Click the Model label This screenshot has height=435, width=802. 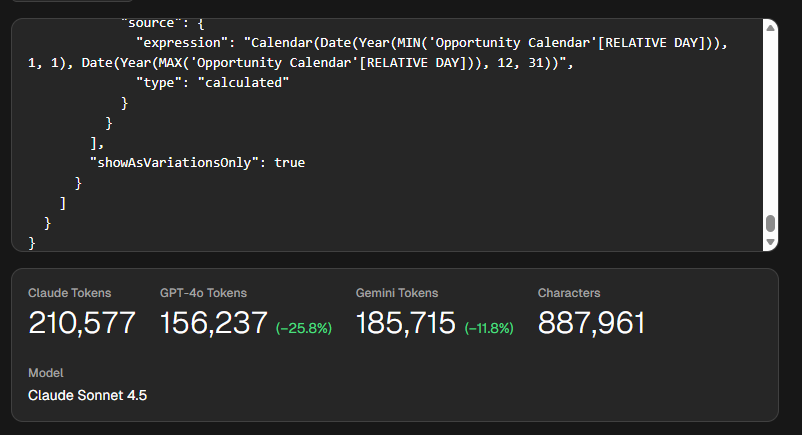[x=46, y=372]
